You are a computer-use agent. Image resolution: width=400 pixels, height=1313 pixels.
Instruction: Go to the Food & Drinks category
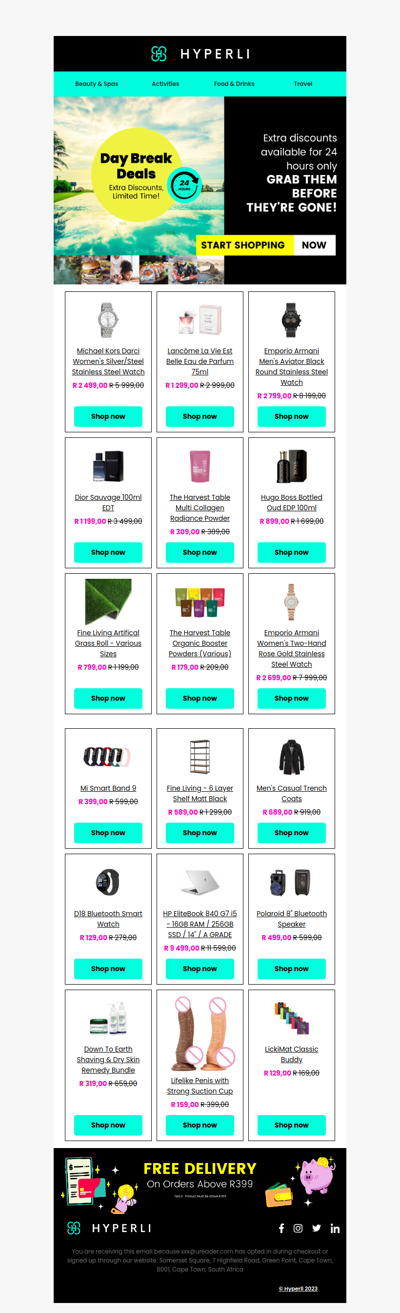pyautogui.click(x=234, y=84)
